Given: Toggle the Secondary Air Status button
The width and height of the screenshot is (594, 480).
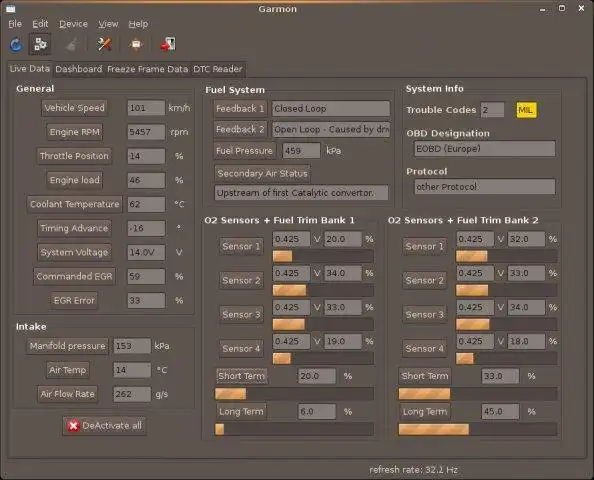Looking at the screenshot, I should coord(262,174).
